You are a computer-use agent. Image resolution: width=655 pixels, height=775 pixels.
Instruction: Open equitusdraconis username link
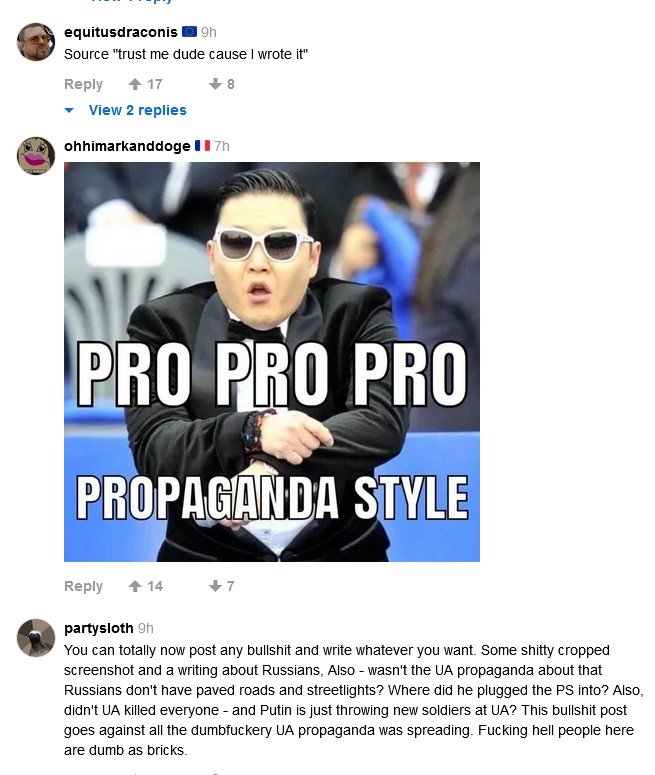[121, 32]
